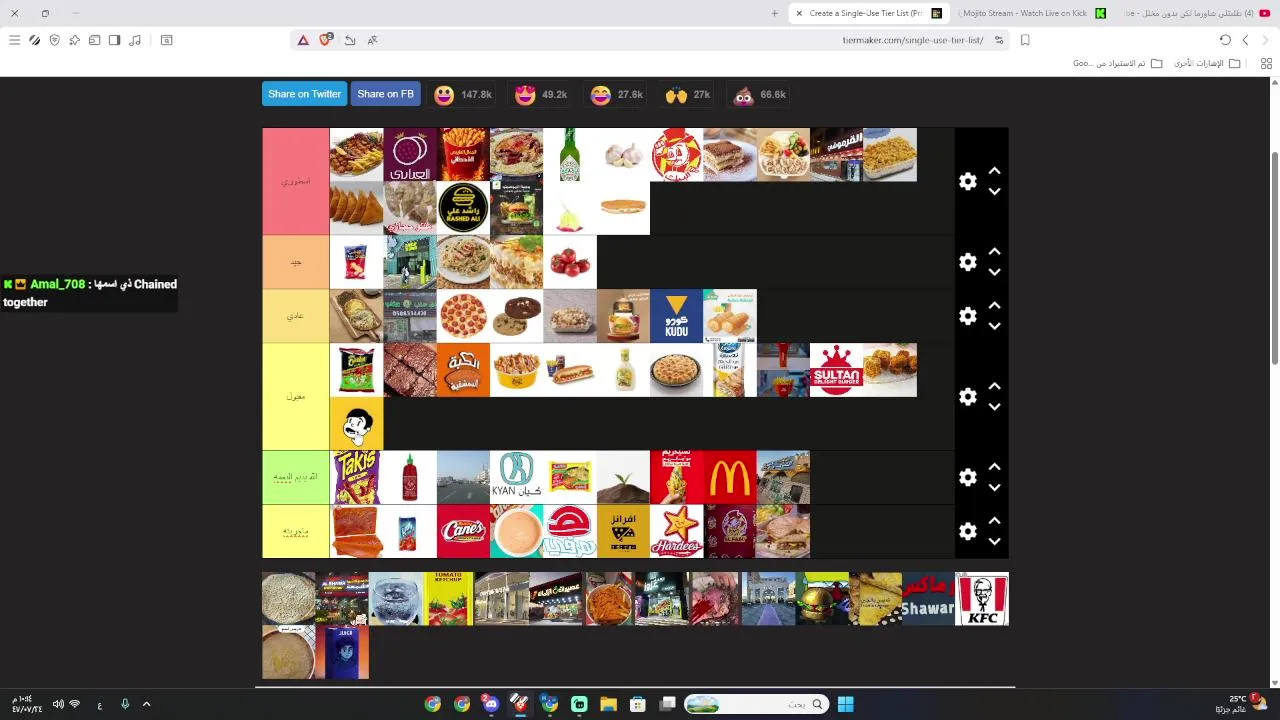Open settings gear for the pink top tier

(x=967, y=181)
